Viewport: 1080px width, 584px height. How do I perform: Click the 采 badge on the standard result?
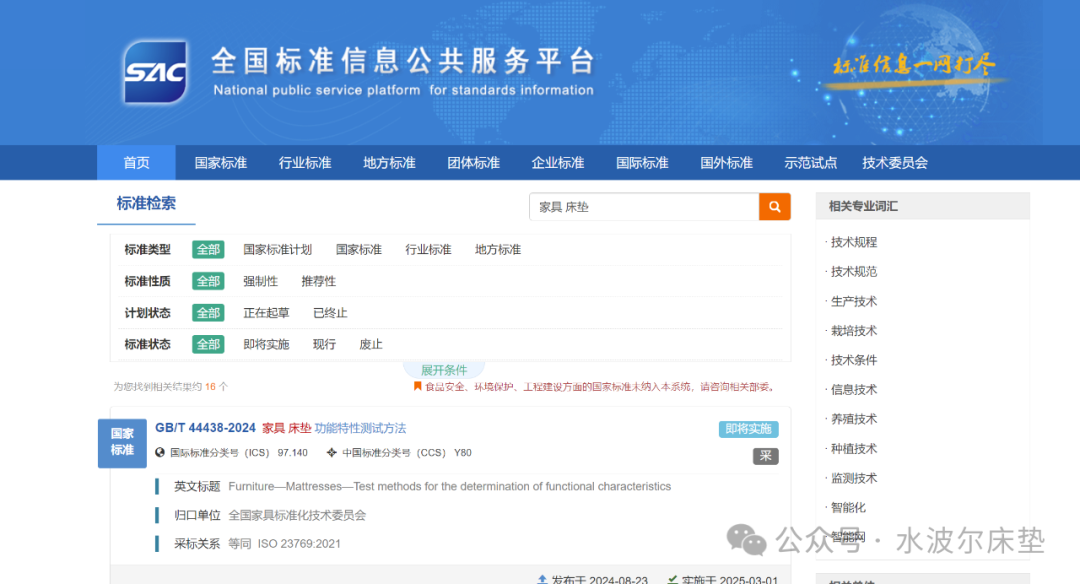point(766,456)
